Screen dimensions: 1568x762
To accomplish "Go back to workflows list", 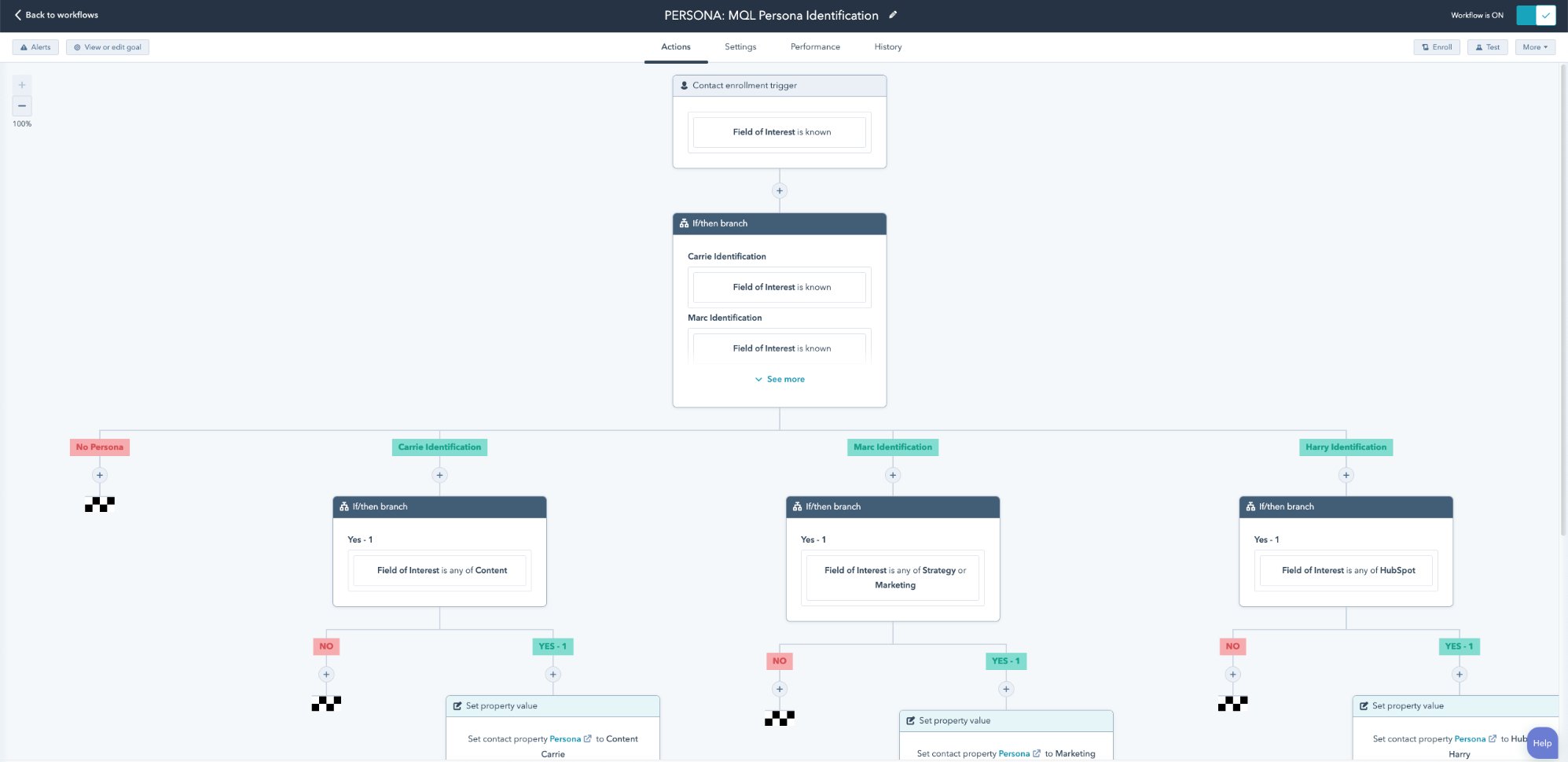I will pyautogui.click(x=56, y=15).
